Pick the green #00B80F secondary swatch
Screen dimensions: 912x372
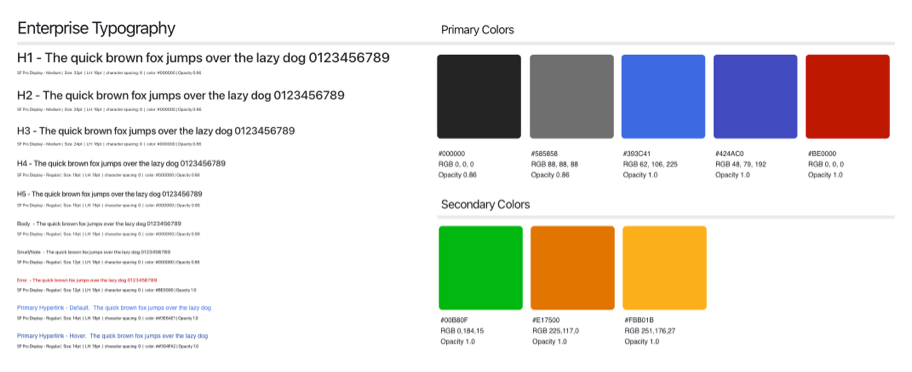click(x=480, y=268)
